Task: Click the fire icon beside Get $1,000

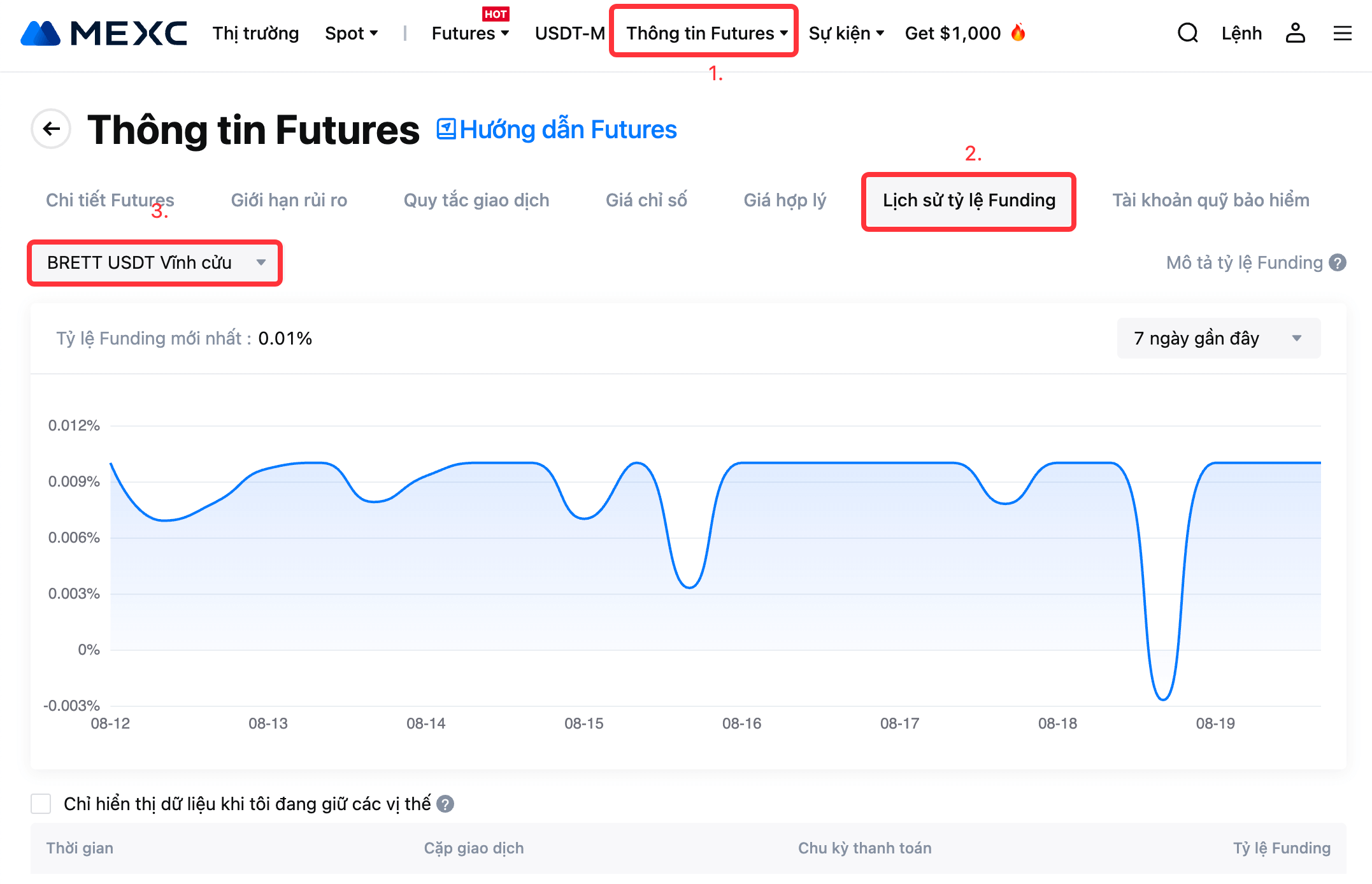Action: [x=1018, y=32]
